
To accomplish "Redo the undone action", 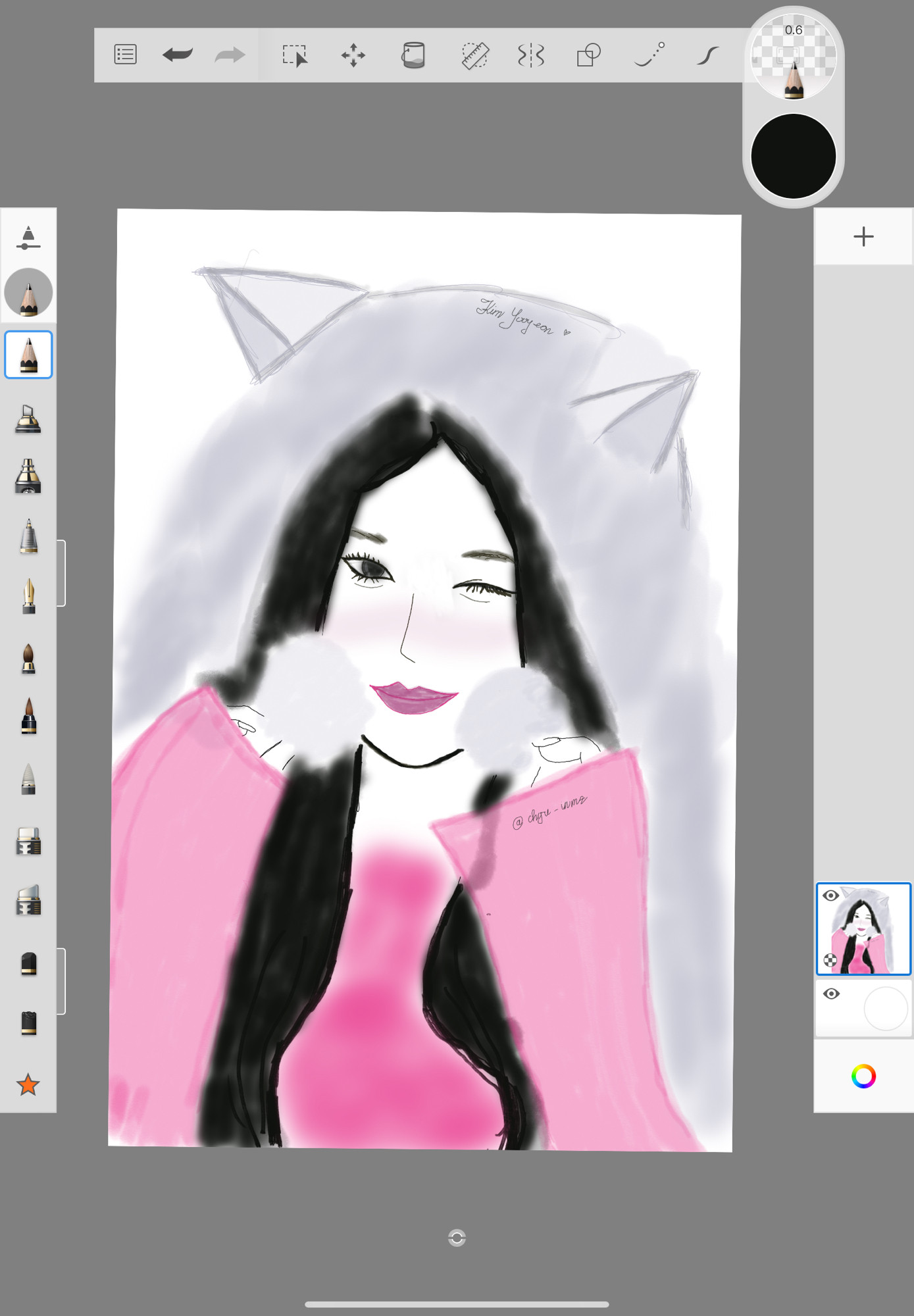I will [230, 55].
